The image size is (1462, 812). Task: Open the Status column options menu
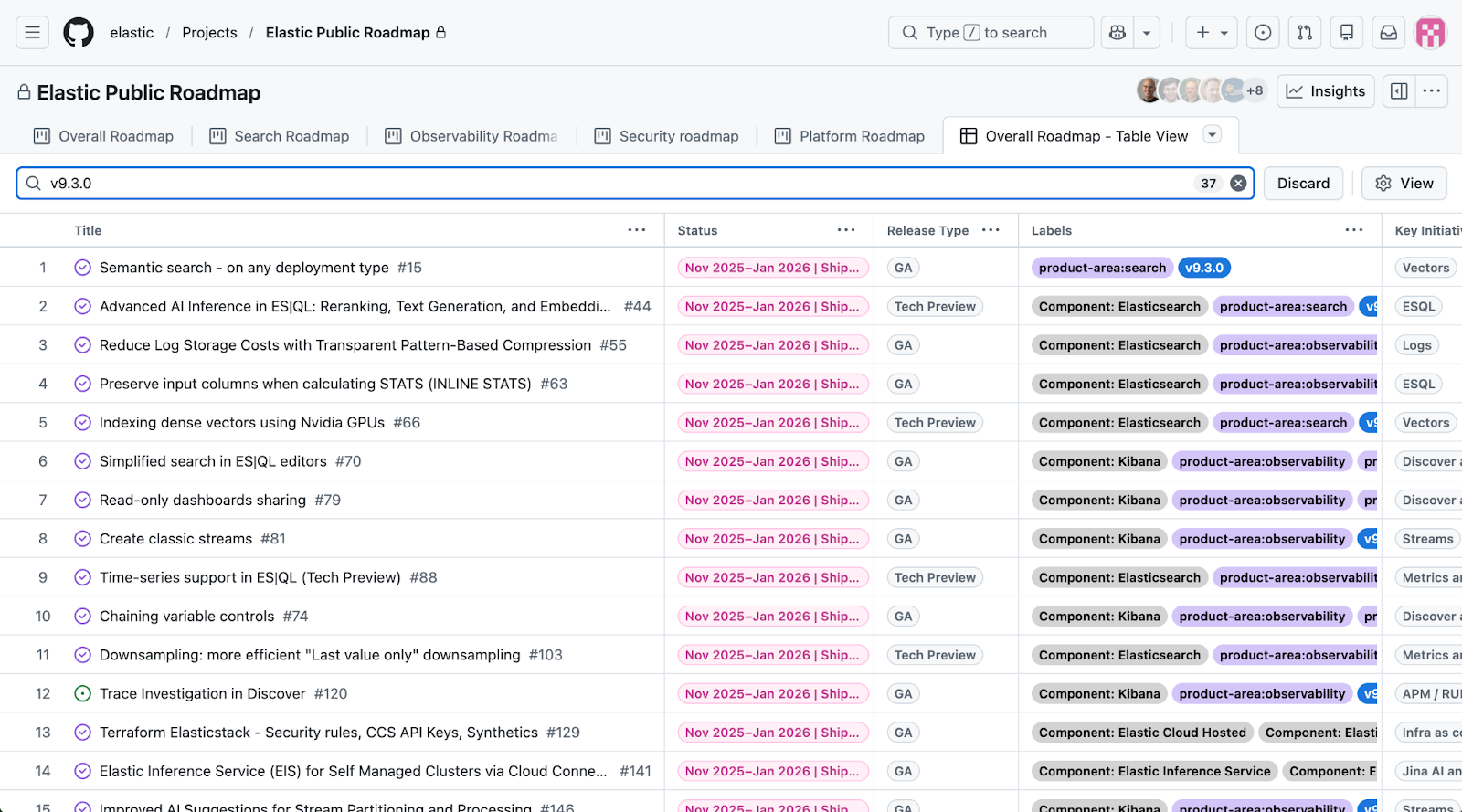pyautogui.click(x=846, y=230)
